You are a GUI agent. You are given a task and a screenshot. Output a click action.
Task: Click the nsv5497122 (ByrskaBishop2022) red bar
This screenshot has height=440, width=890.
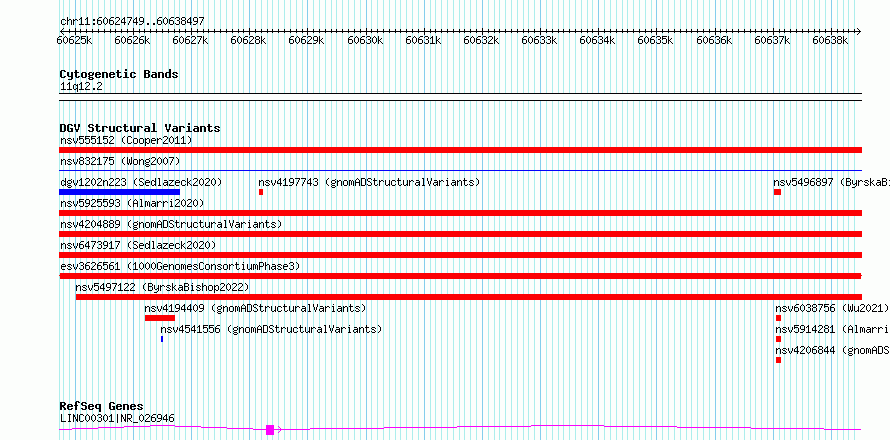[x=469, y=297]
